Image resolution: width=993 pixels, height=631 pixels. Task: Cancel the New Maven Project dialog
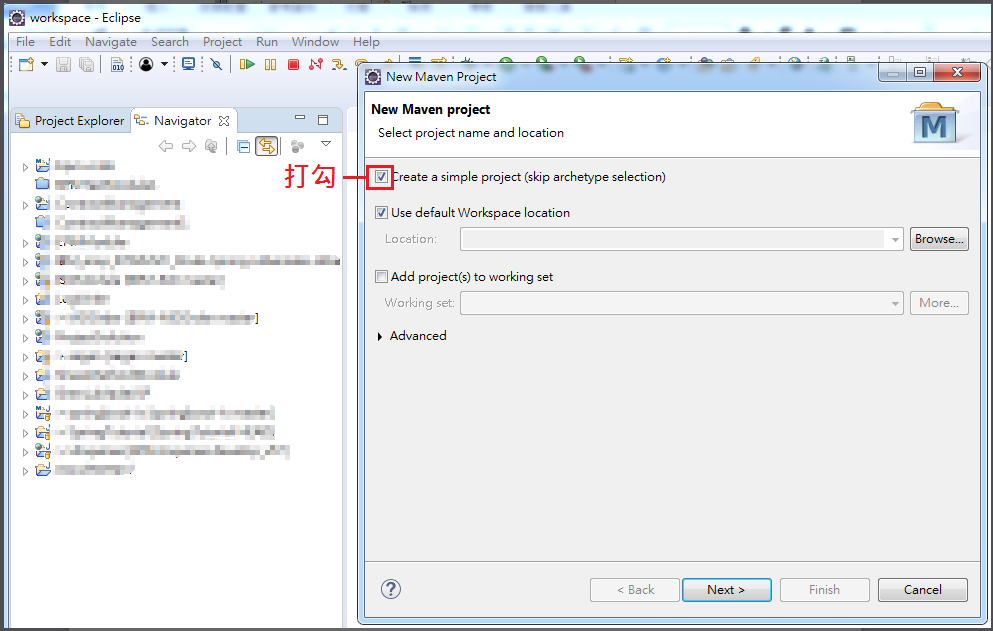923,590
